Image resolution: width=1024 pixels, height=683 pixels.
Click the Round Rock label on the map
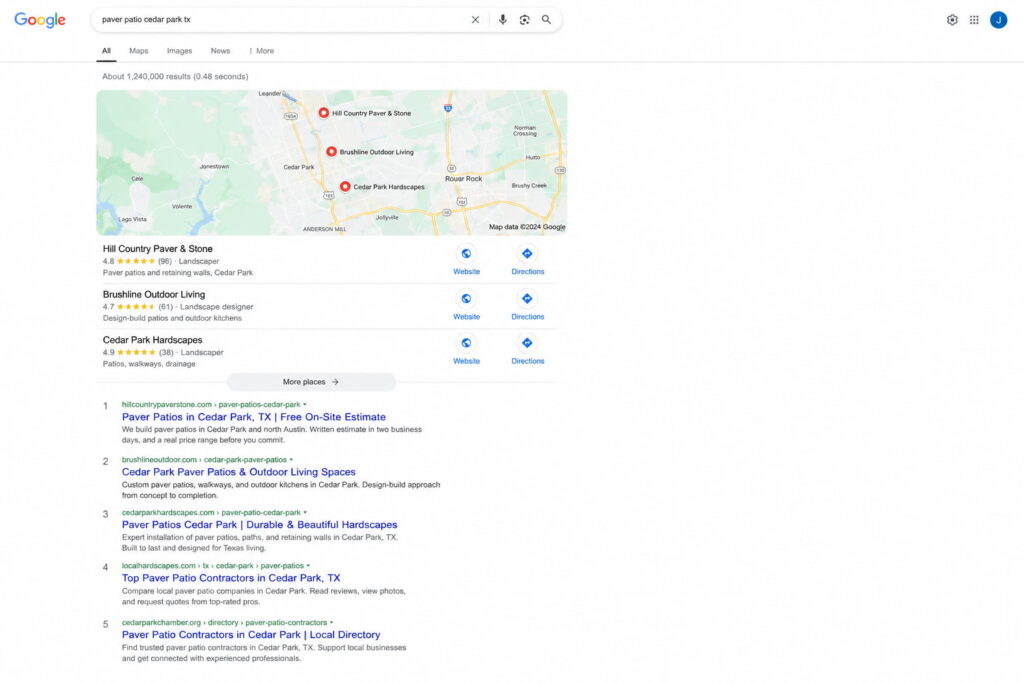(464, 178)
